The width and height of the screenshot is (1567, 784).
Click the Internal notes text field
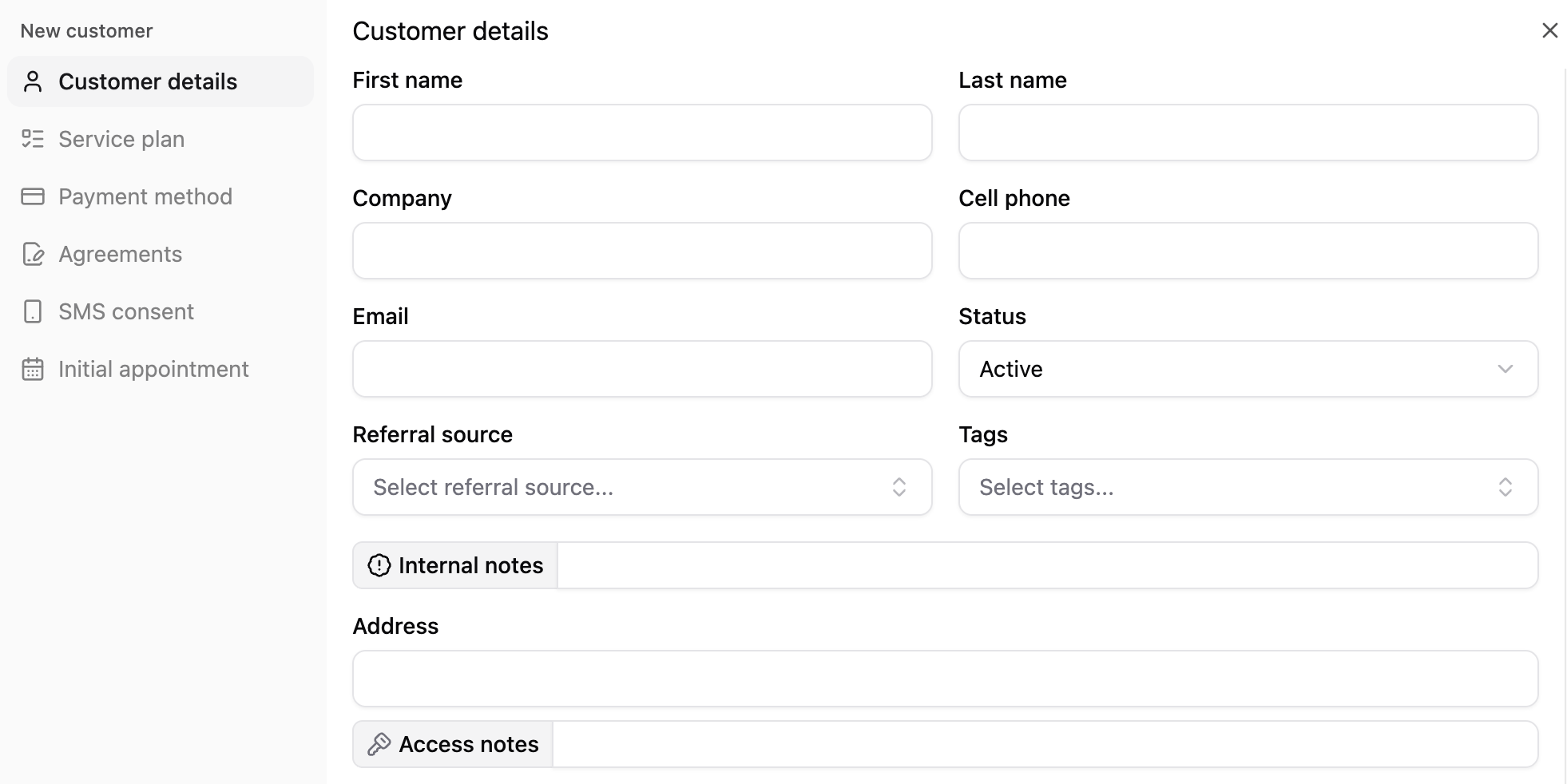(x=1046, y=565)
